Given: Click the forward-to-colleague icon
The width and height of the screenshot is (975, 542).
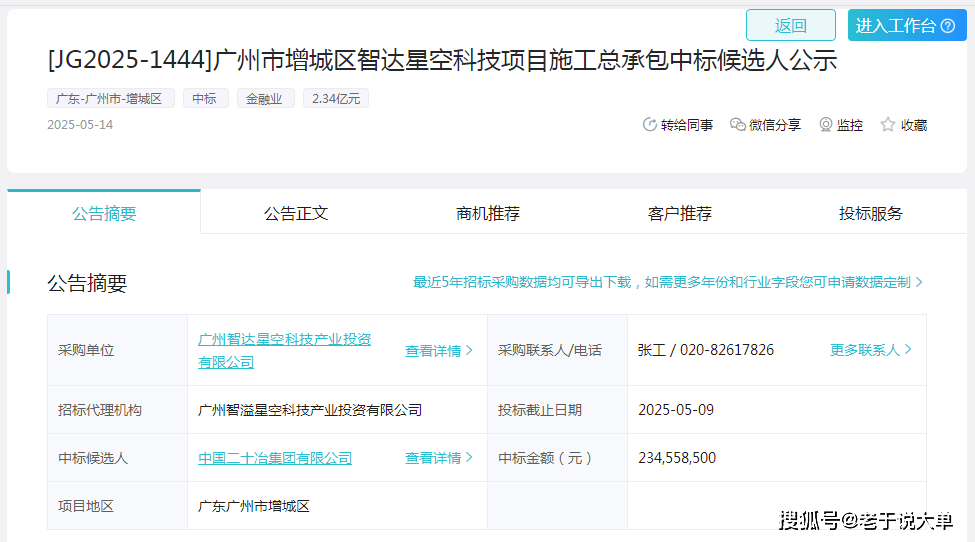Looking at the screenshot, I should 649,125.
